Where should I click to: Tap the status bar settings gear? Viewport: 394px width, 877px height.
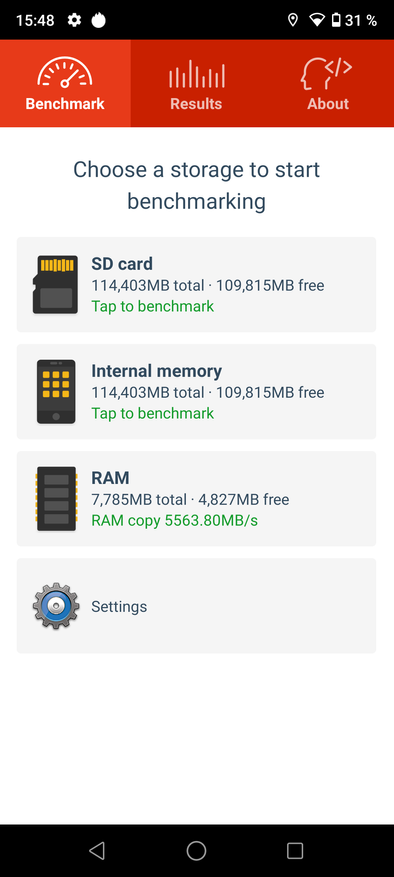(x=74, y=21)
